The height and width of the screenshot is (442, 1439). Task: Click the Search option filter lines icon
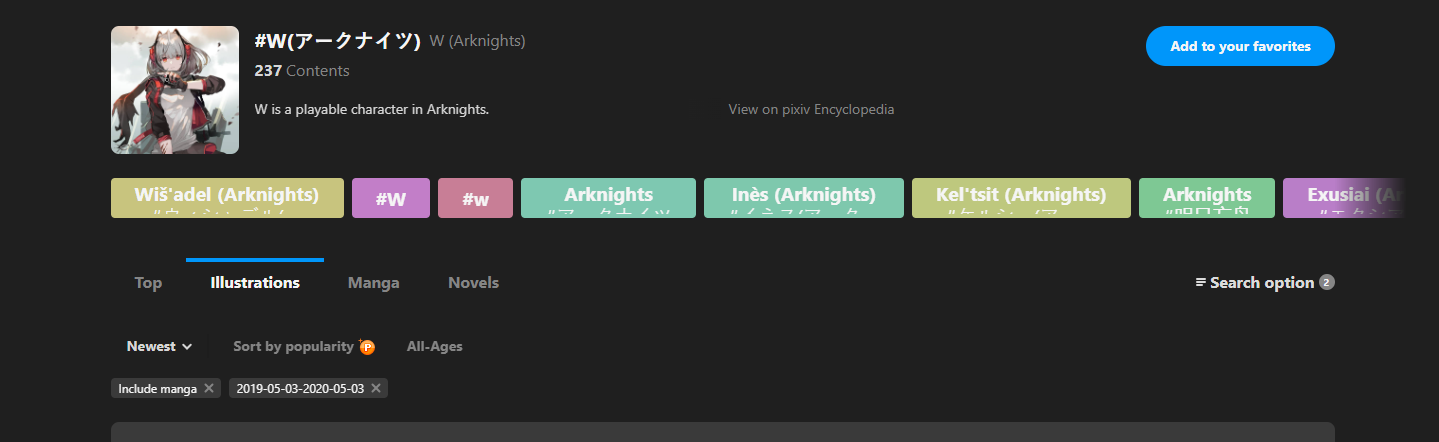coord(1201,283)
